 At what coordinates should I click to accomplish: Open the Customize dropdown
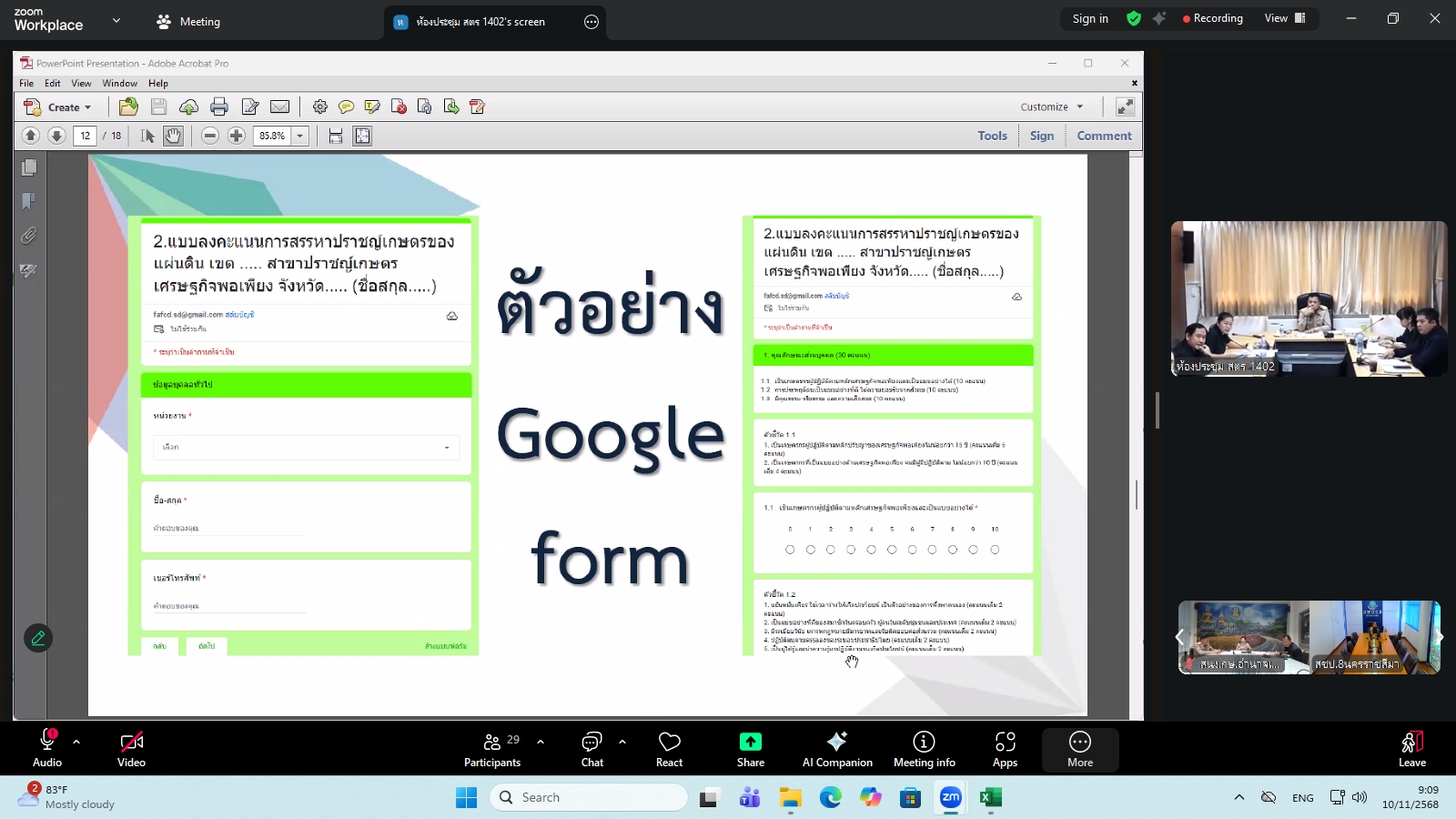point(1051,106)
